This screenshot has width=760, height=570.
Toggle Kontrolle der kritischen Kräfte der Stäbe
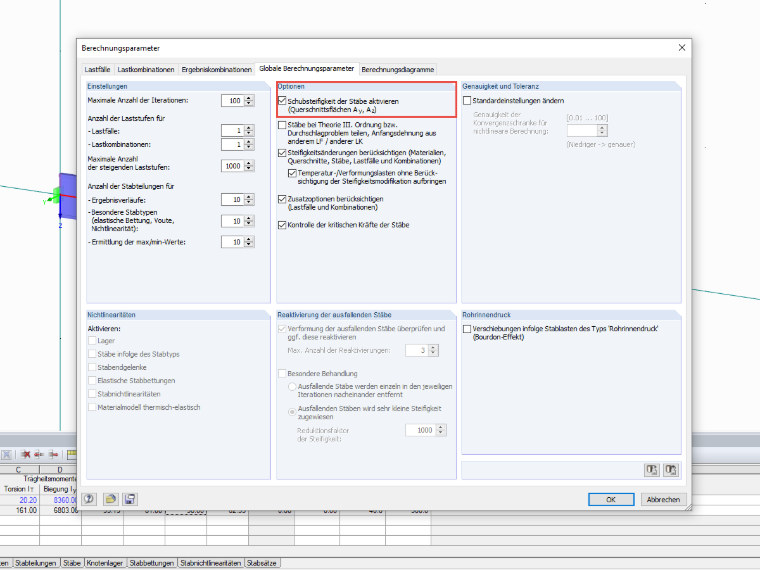[282, 225]
